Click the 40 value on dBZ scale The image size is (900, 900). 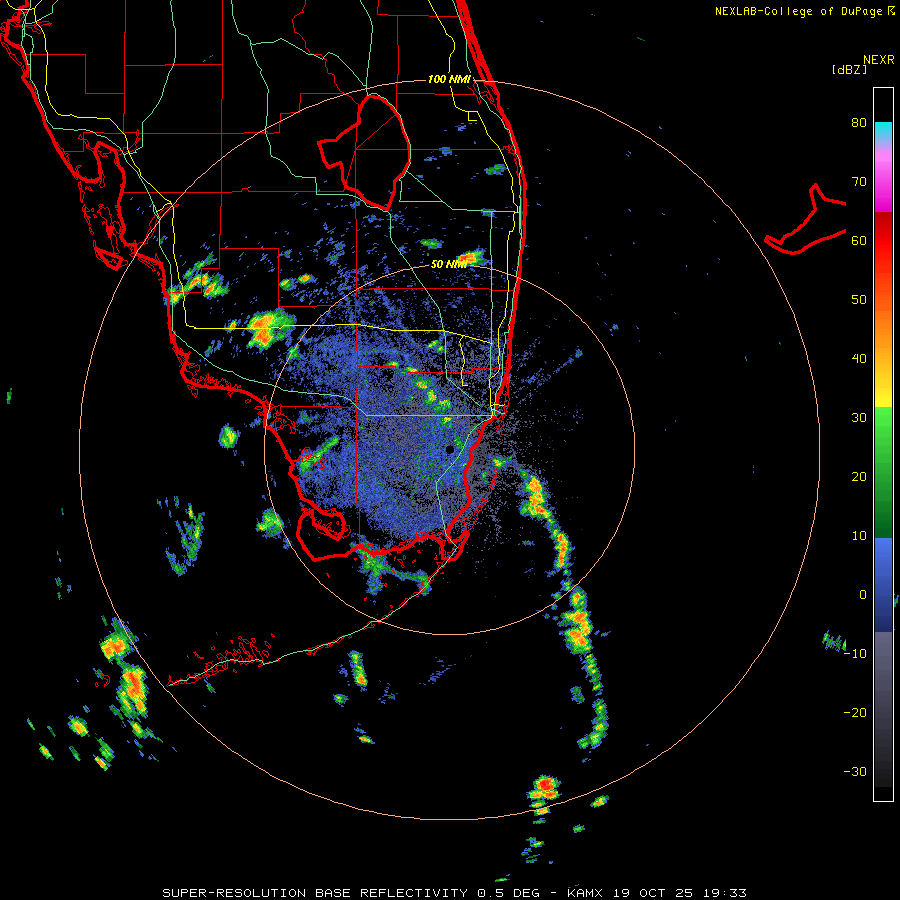[x=859, y=359]
